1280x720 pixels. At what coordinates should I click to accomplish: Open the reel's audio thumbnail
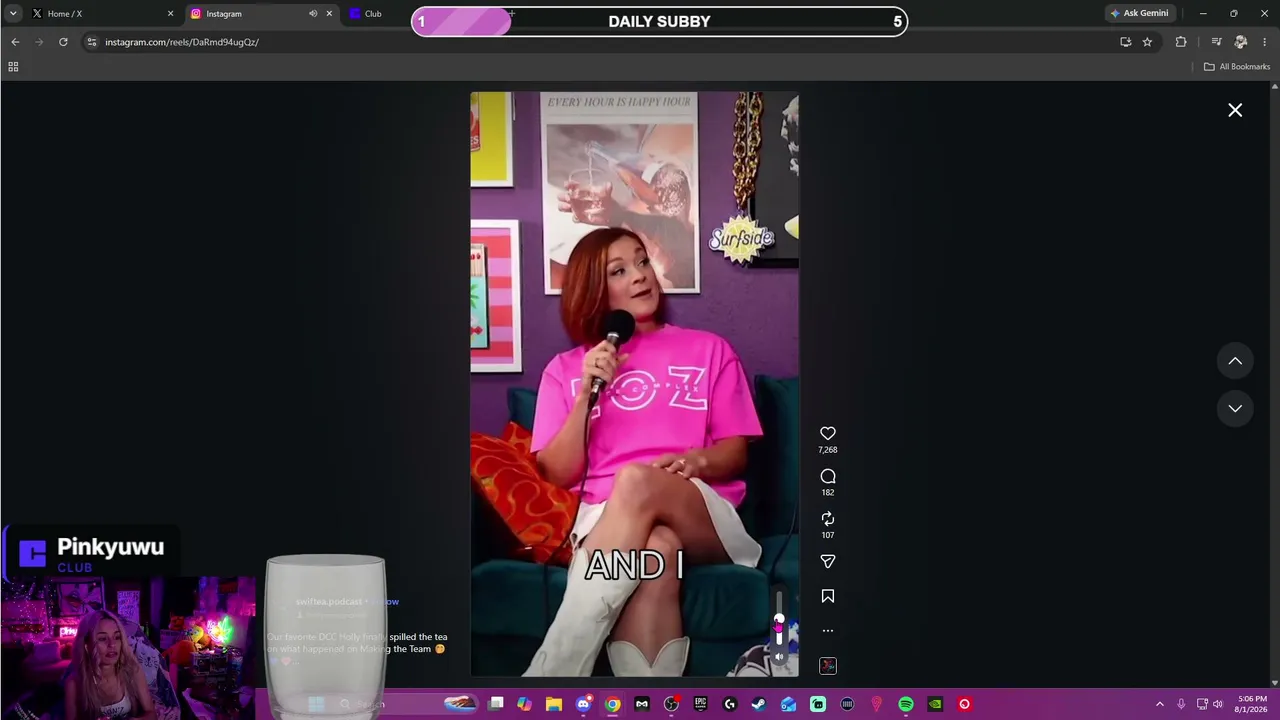coord(828,666)
